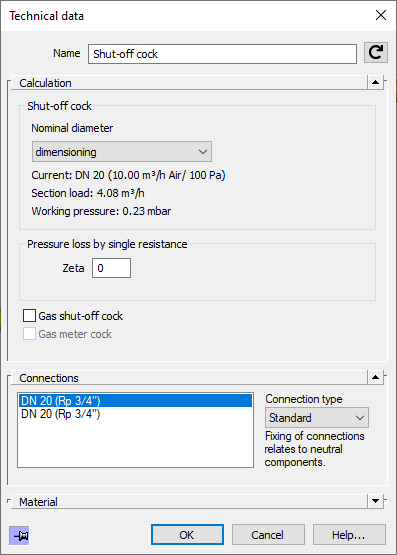Collapse the Connections section arrow

click(x=375, y=378)
